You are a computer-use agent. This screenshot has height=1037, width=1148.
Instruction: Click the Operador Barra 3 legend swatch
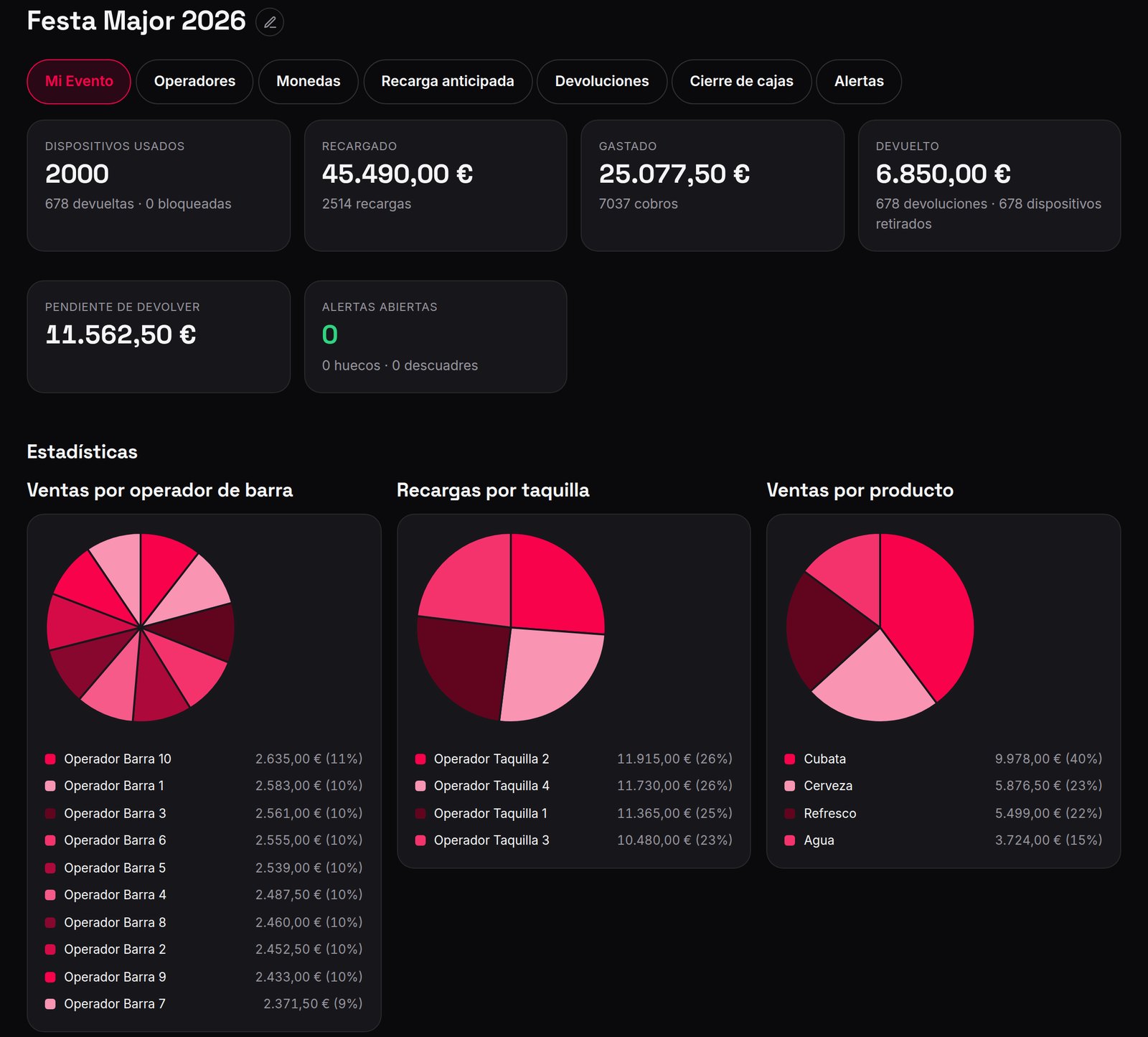[50, 813]
